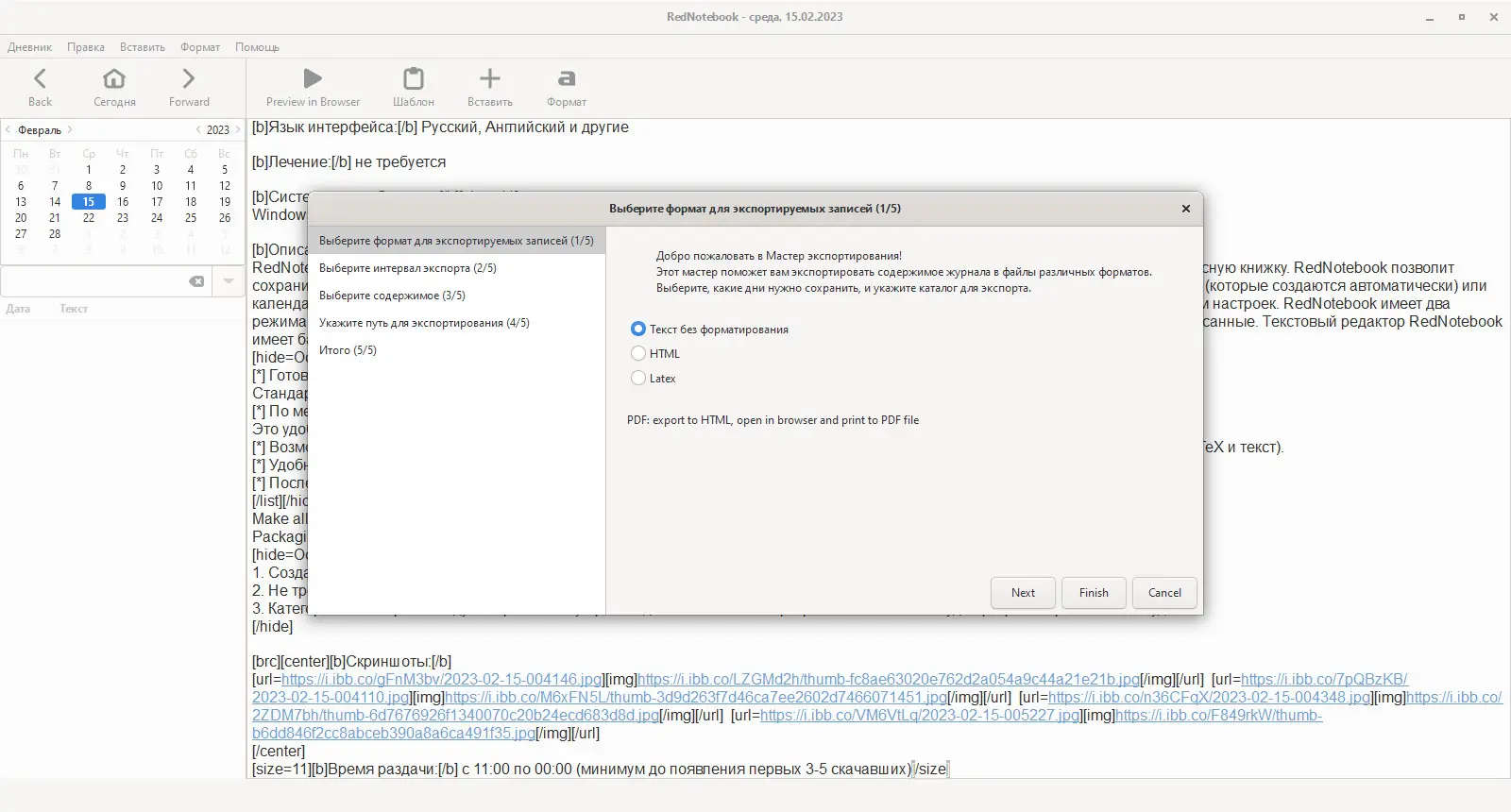Image resolution: width=1511 pixels, height=812 pixels.
Task: Go to wizard step Выберите интервал экспорта (2/5)
Action: (x=456, y=268)
